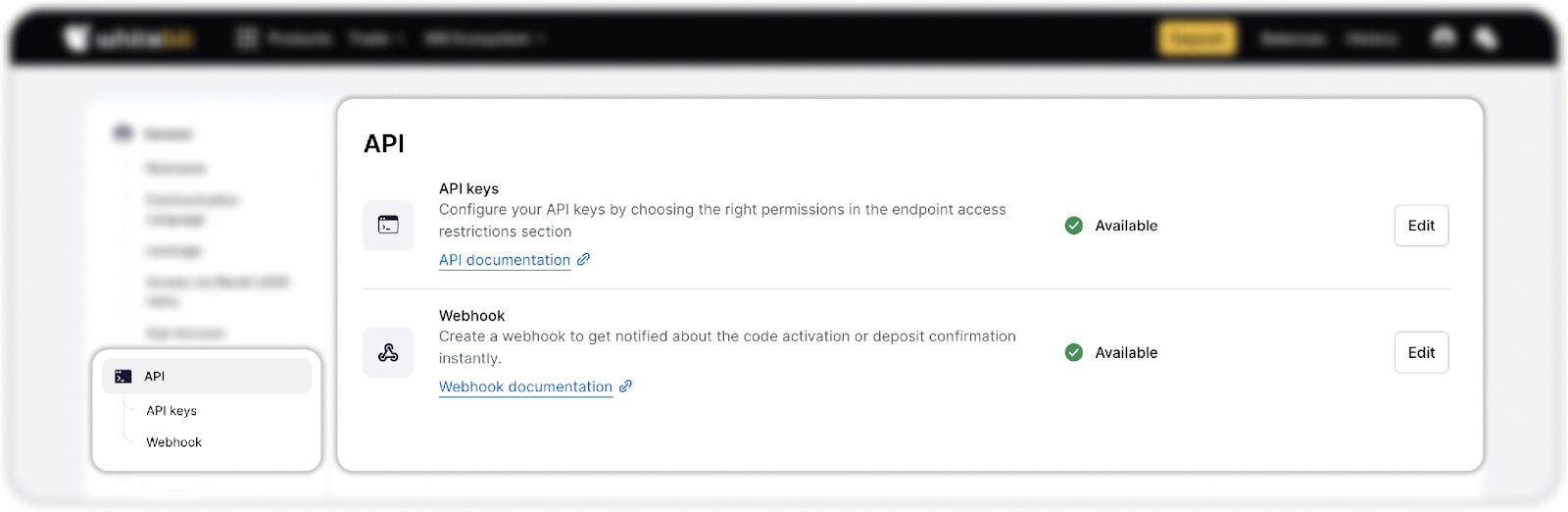
Task: Click the link icon after Webhook documentation
Action: (625, 386)
